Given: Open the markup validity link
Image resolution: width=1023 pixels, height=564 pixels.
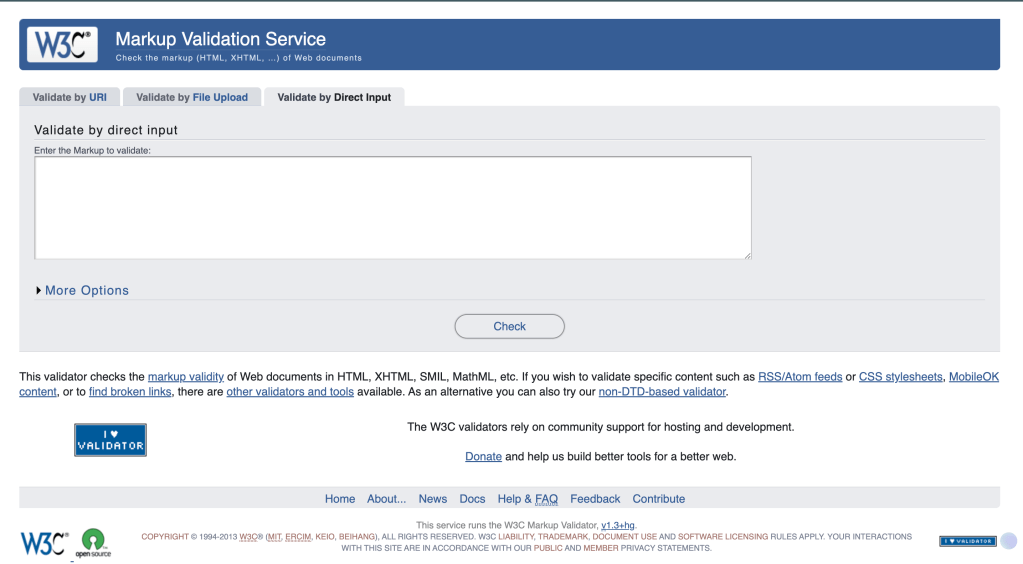Looking at the screenshot, I should (x=186, y=377).
